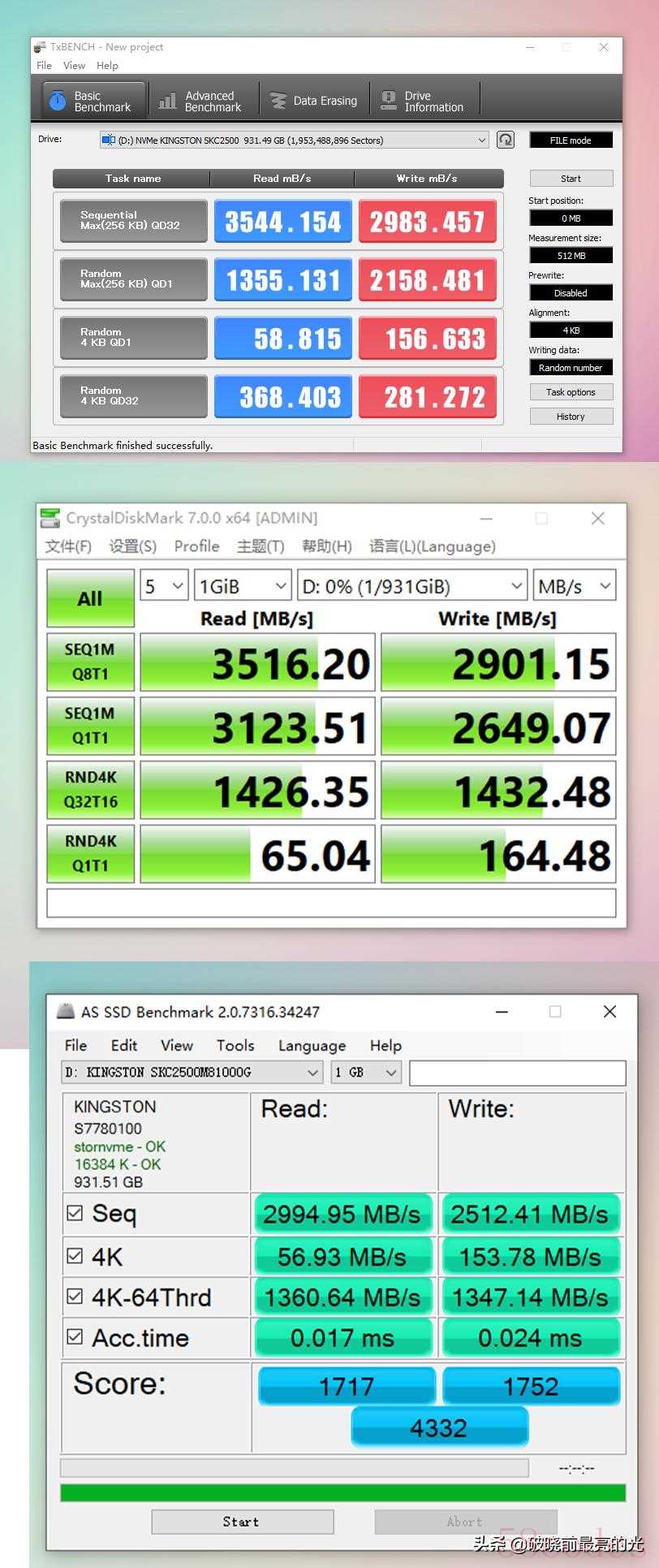Click the Prewrite Disabled field
The width and height of the screenshot is (659, 1568).
[x=571, y=292]
